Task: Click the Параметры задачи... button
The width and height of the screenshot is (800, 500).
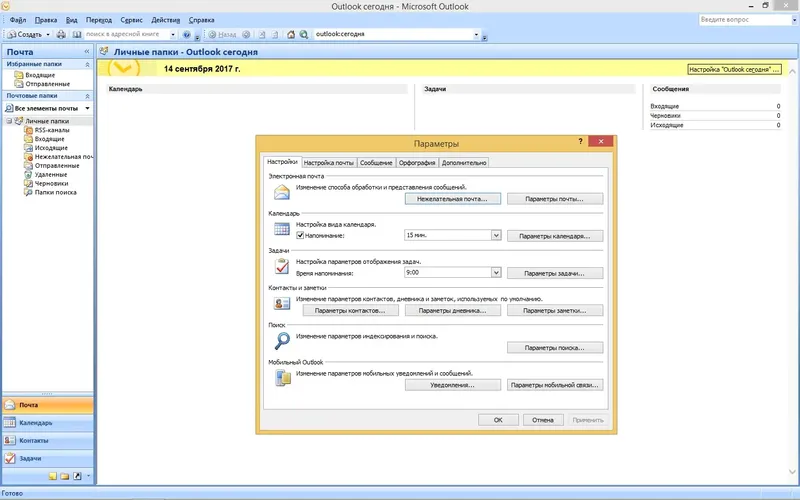Action: 555,273
